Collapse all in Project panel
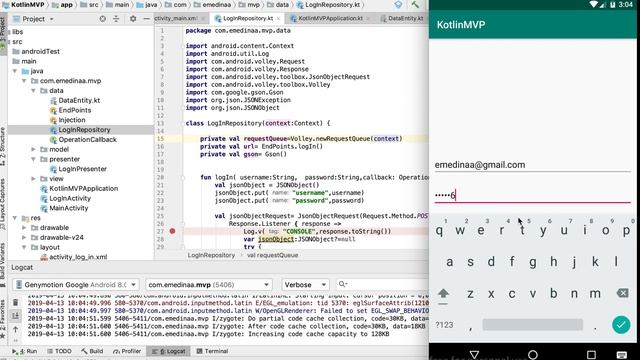This screenshot has height=360, width=640. (116, 19)
